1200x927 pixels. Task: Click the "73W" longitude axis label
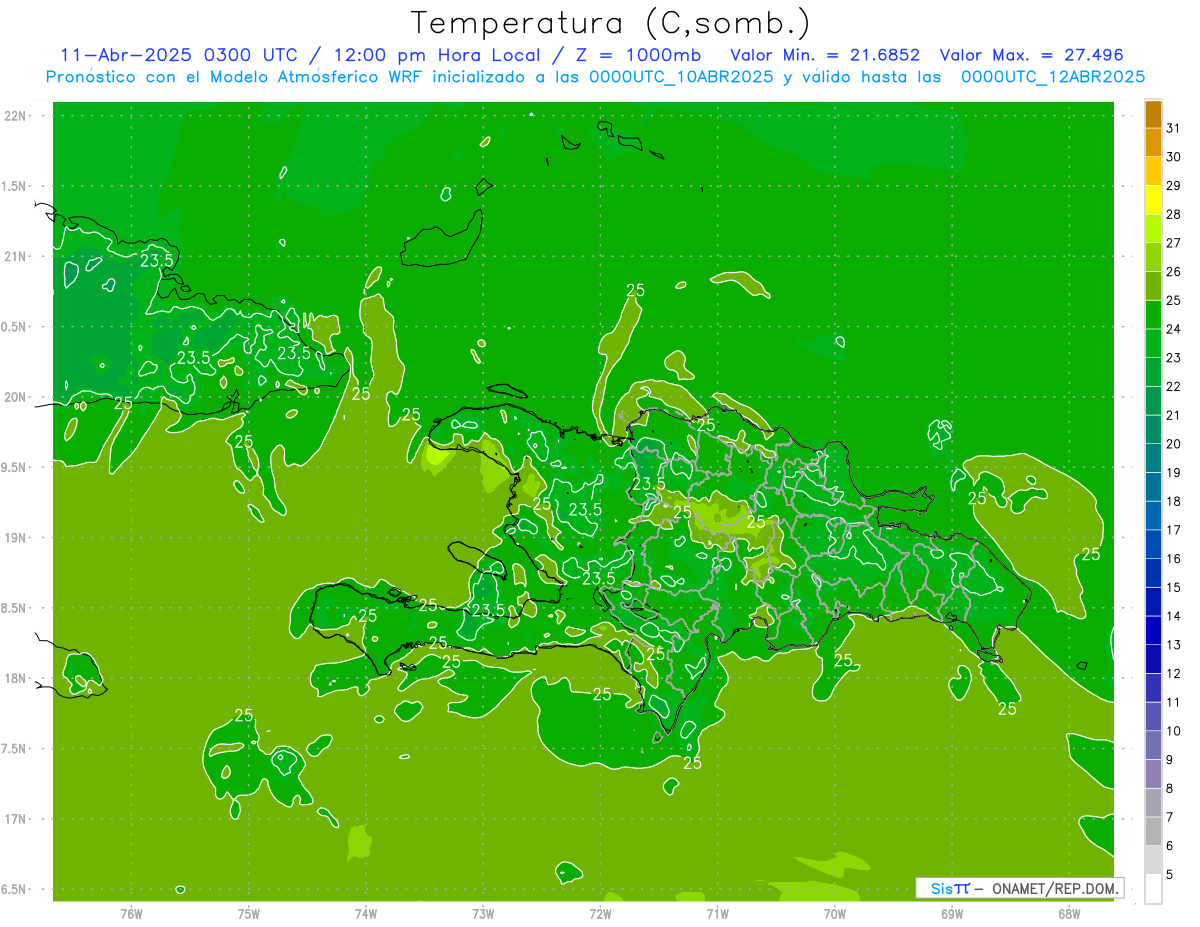coord(483,914)
